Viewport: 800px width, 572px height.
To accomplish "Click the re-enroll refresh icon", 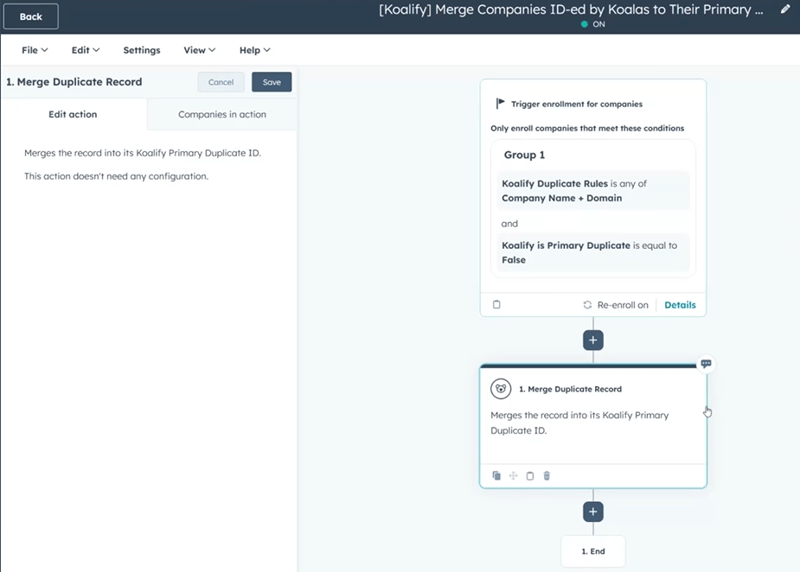I will tap(587, 305).
